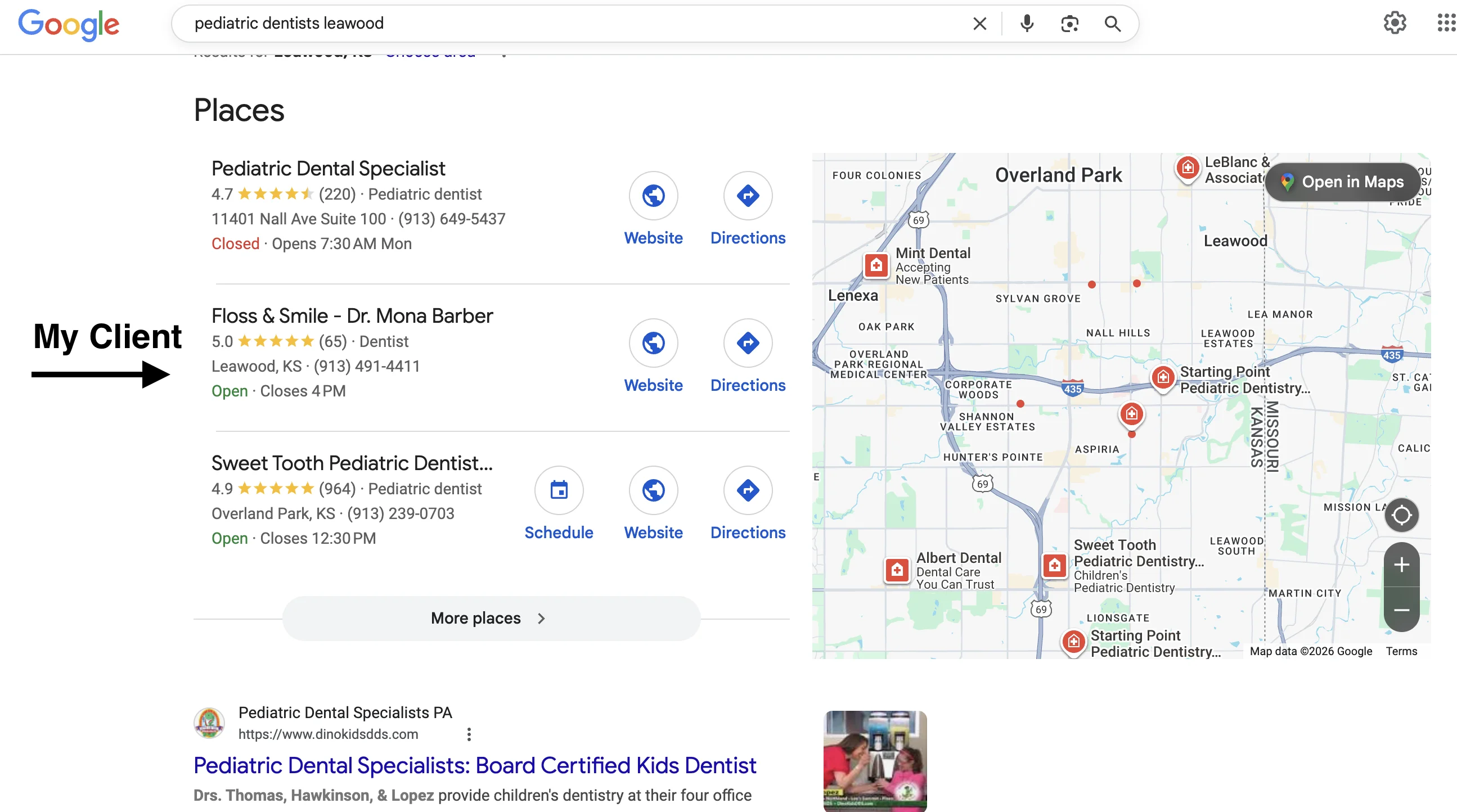Search by image using Google Lens
Image resolution: width=1457 pixels, height=812 pixels.
(1069, 23)
